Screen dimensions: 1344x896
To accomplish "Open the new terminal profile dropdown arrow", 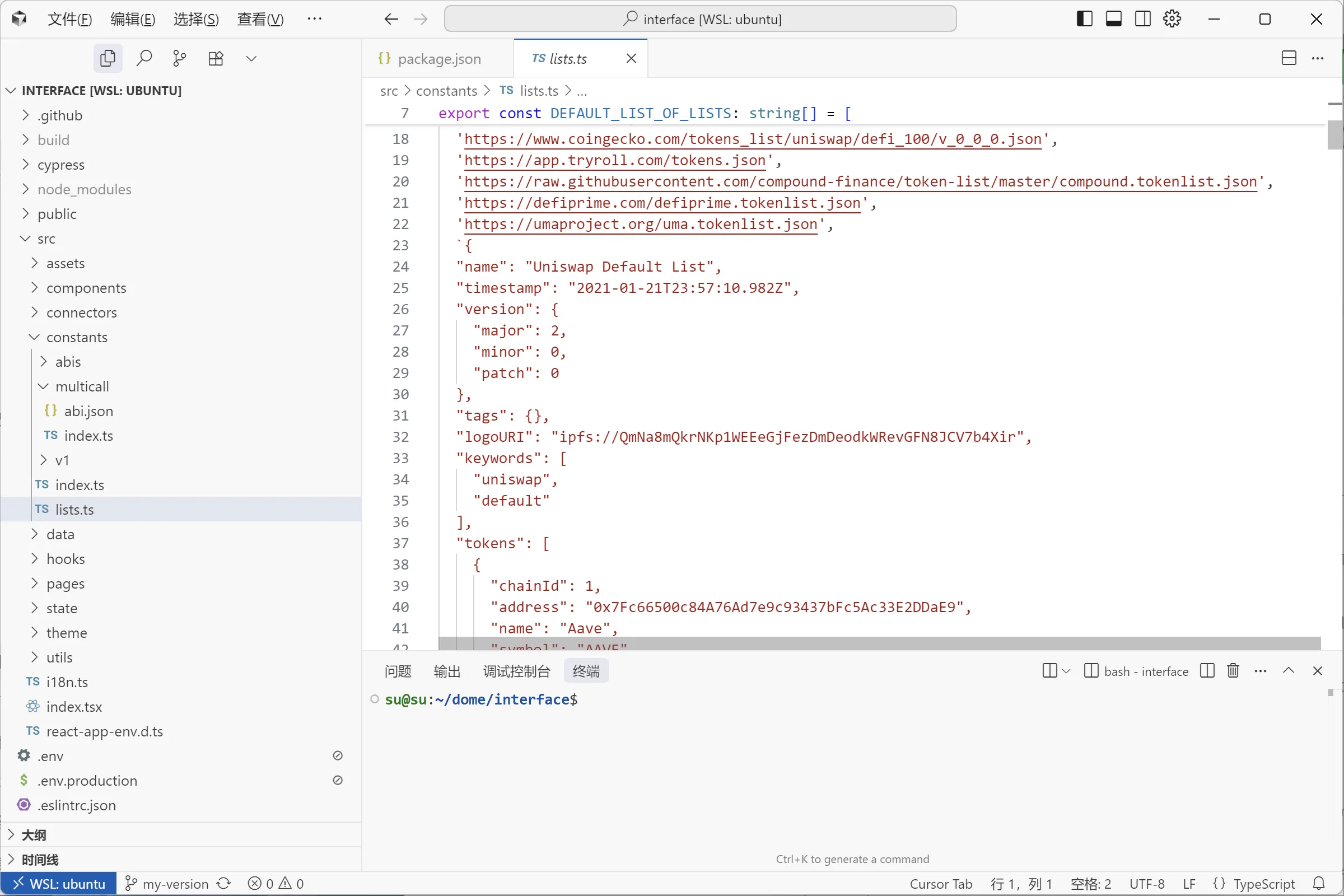I will pos(1066,671).
